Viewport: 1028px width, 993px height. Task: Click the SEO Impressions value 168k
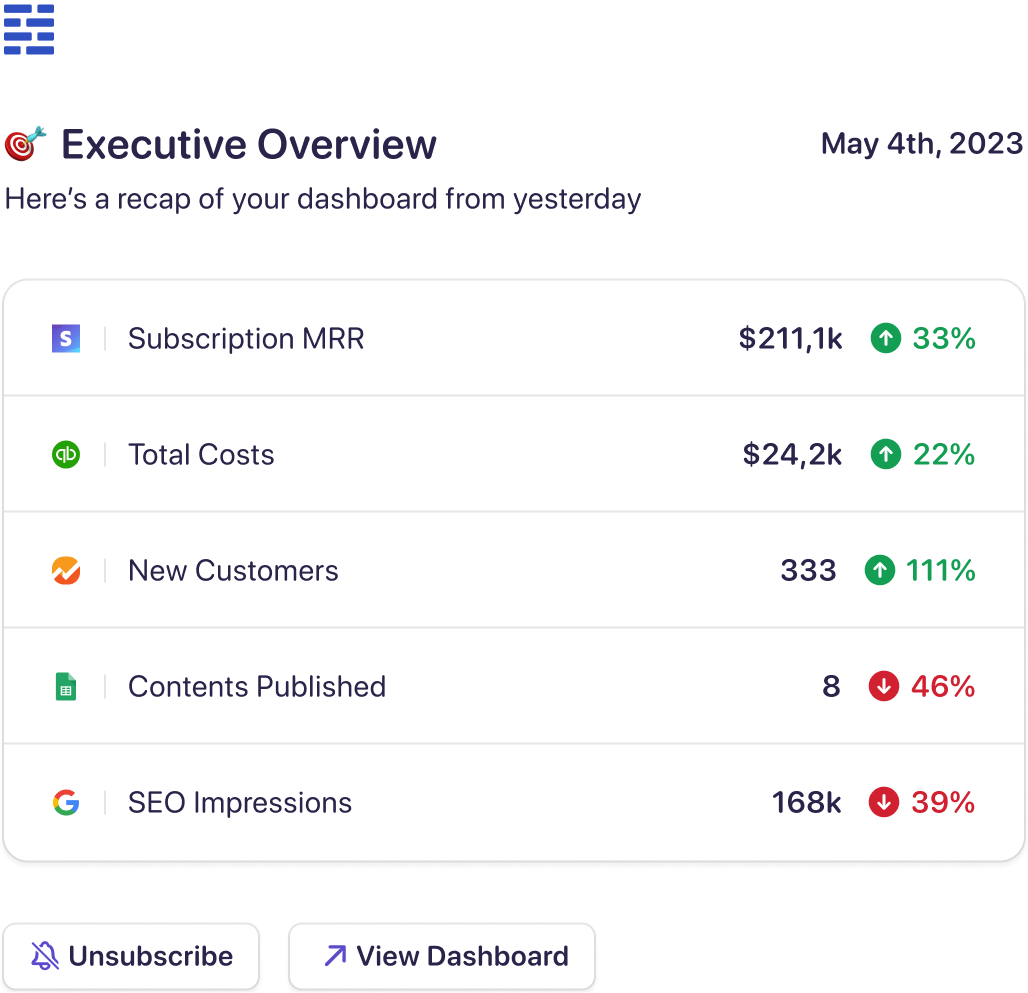tap(806, 802)
